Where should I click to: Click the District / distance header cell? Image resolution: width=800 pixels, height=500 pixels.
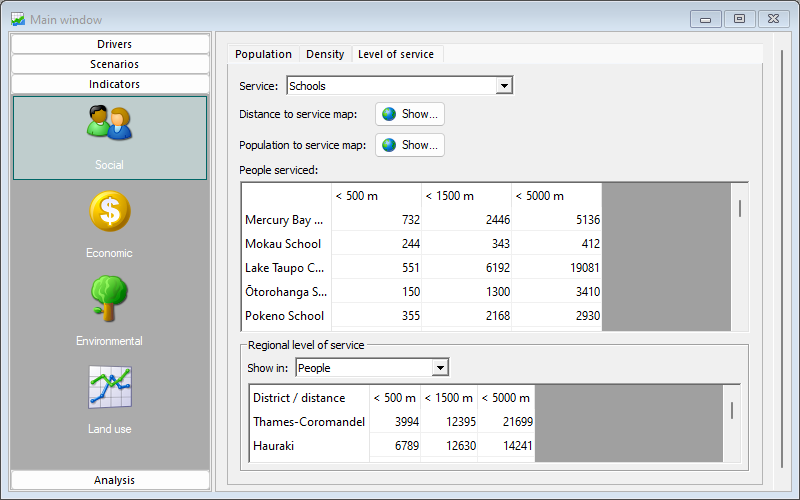(310, 398)
